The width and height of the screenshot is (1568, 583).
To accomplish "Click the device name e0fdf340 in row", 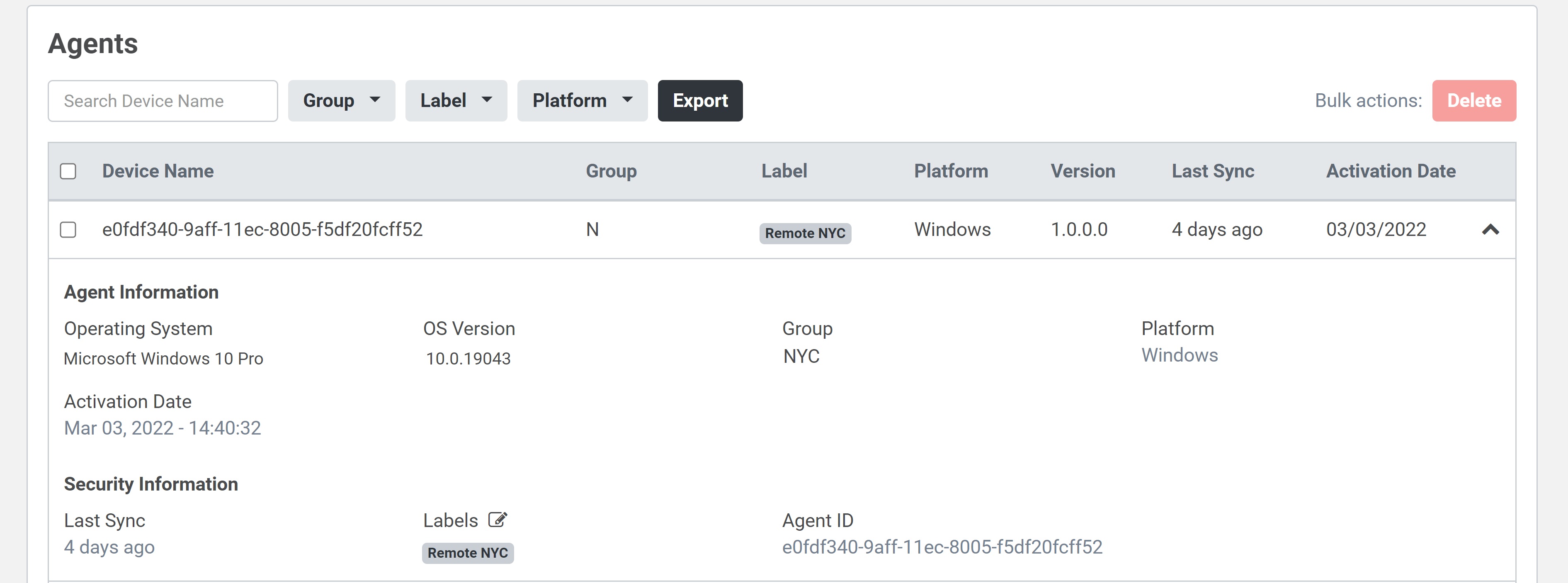I will 262,229.
